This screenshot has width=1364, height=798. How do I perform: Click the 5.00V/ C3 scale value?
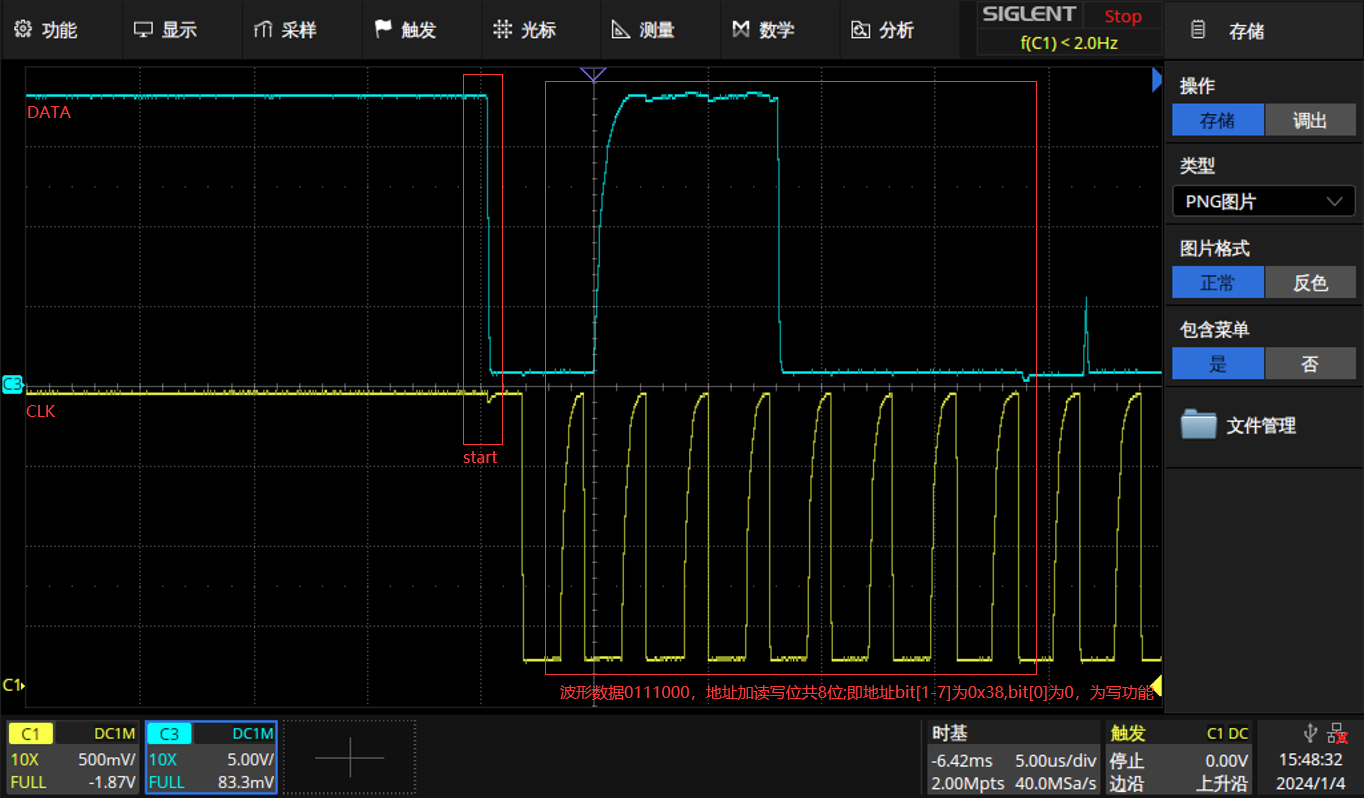(x=249, y=760)
